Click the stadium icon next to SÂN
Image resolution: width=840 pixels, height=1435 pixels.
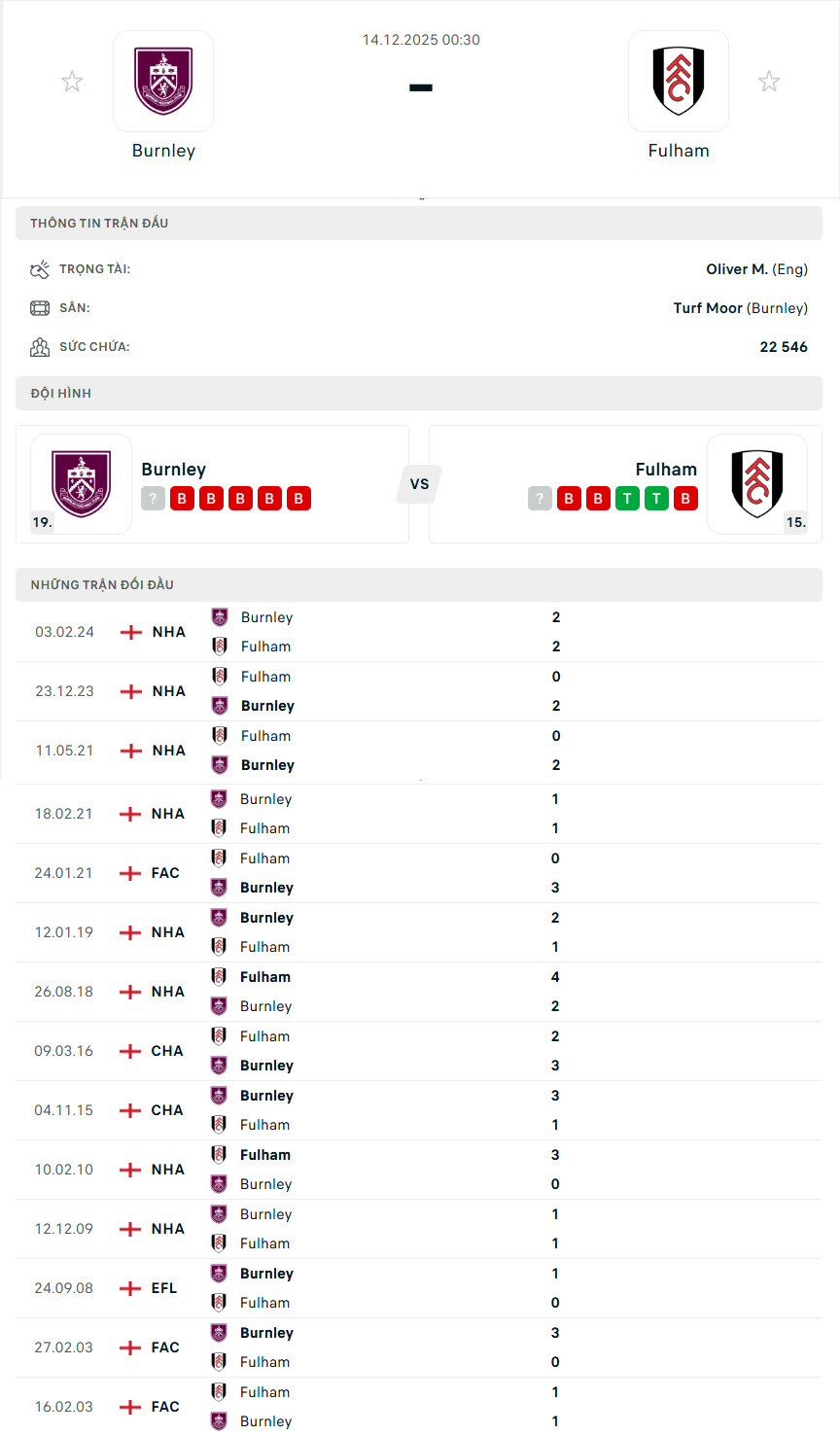point(40,307)
